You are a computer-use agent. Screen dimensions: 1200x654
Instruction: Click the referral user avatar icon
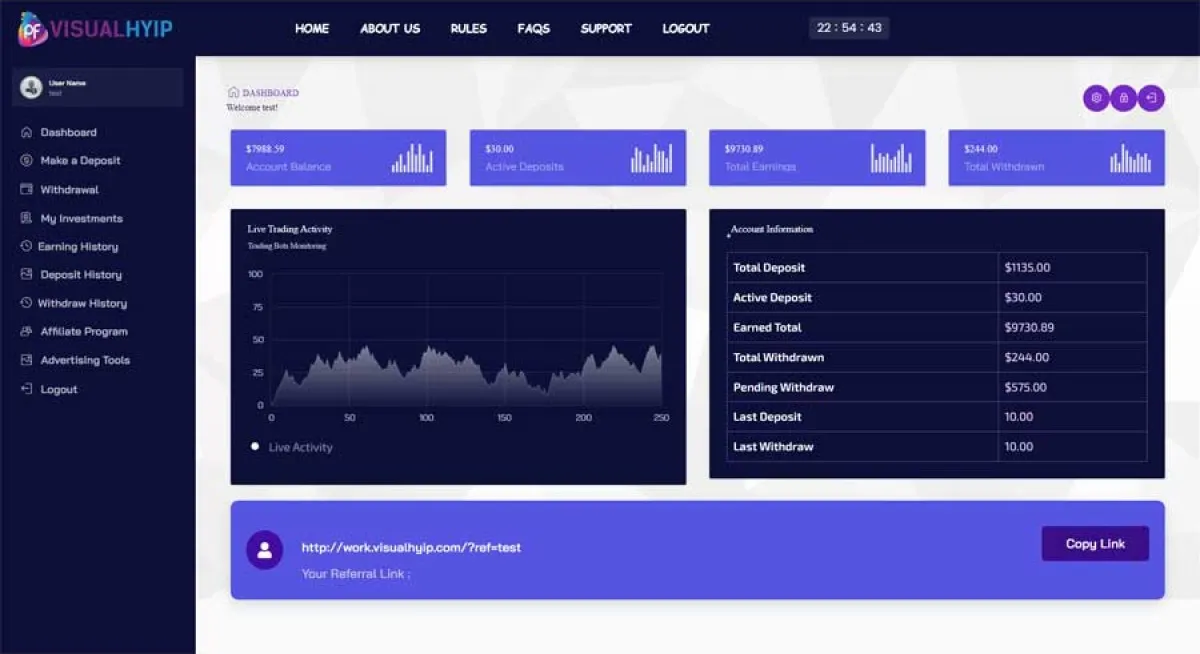click(264, 550)
